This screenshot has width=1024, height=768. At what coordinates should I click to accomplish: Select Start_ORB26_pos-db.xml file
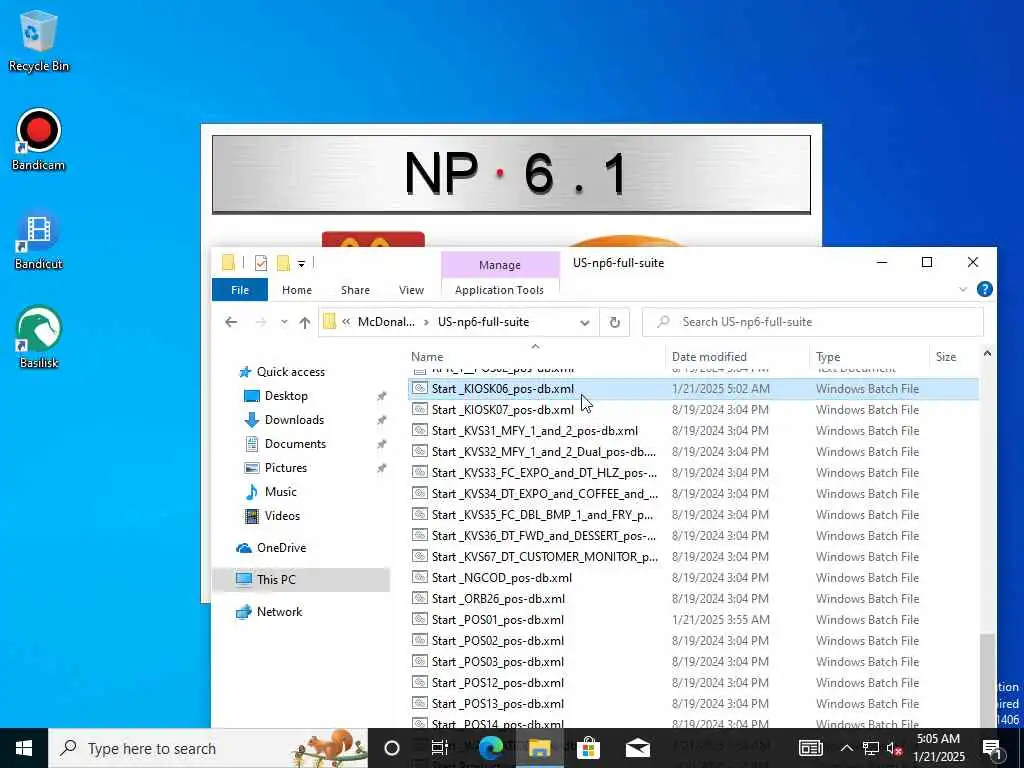694,598
